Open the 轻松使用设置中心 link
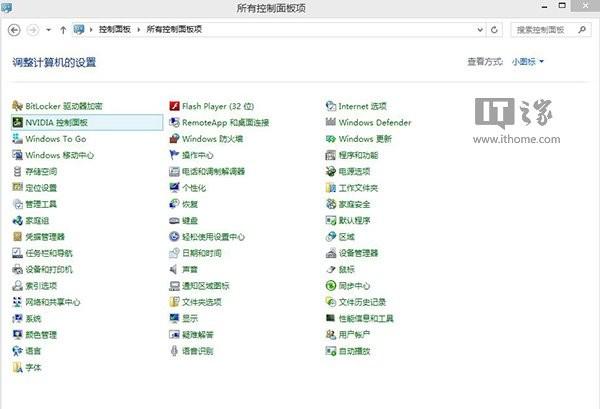The height and width of the screenshot is (409, 600). (213, 237)
